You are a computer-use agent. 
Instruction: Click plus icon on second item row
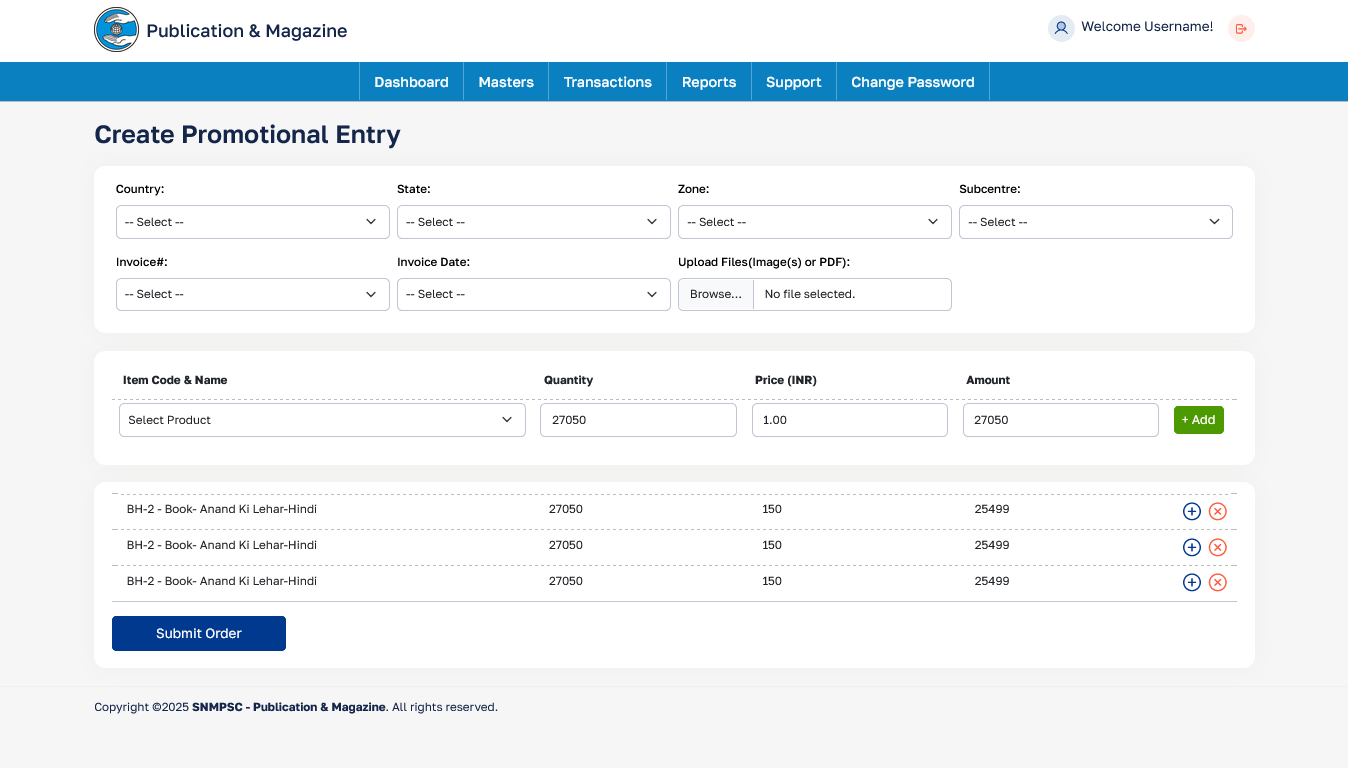pyautogui.click(x=1191, y=547)
